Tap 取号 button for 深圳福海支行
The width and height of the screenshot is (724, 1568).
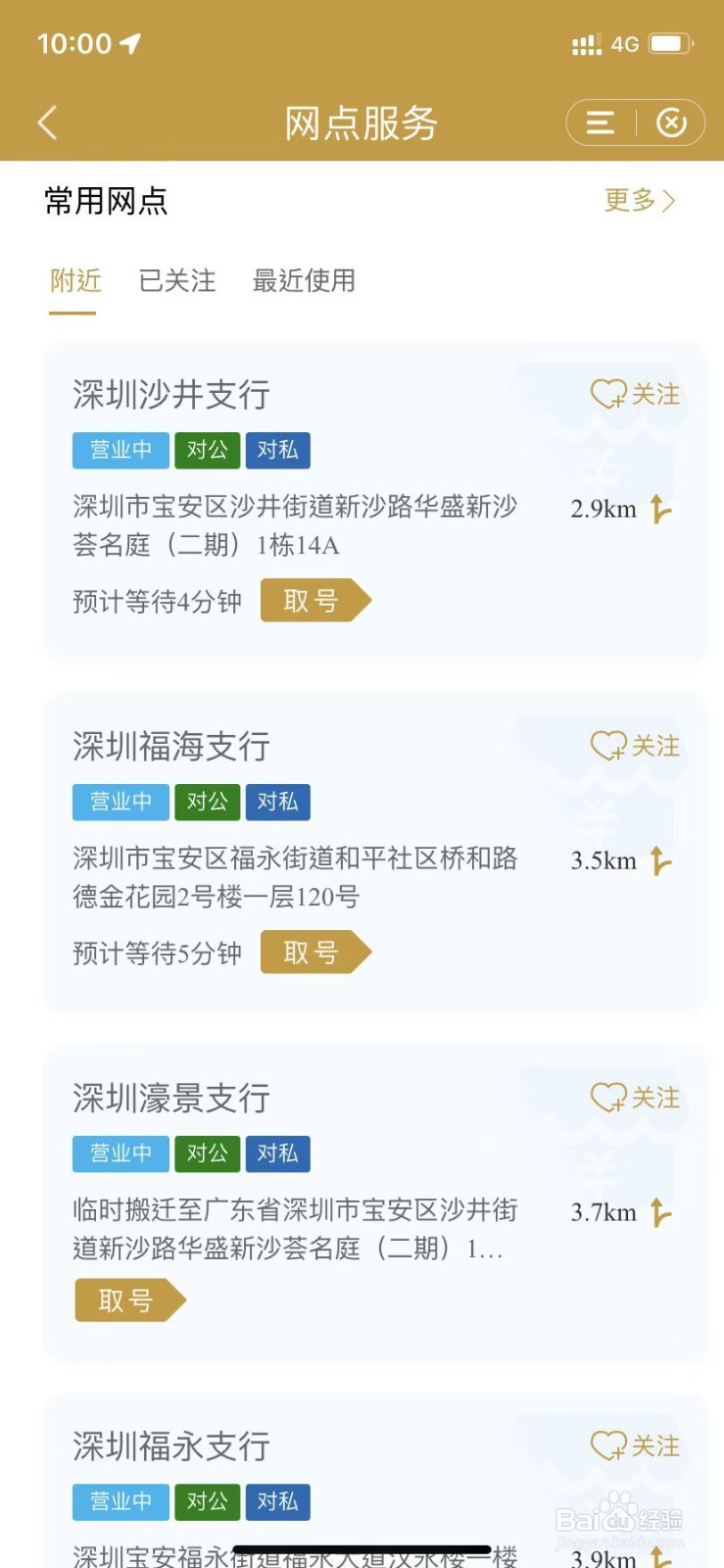click(315, 953)
